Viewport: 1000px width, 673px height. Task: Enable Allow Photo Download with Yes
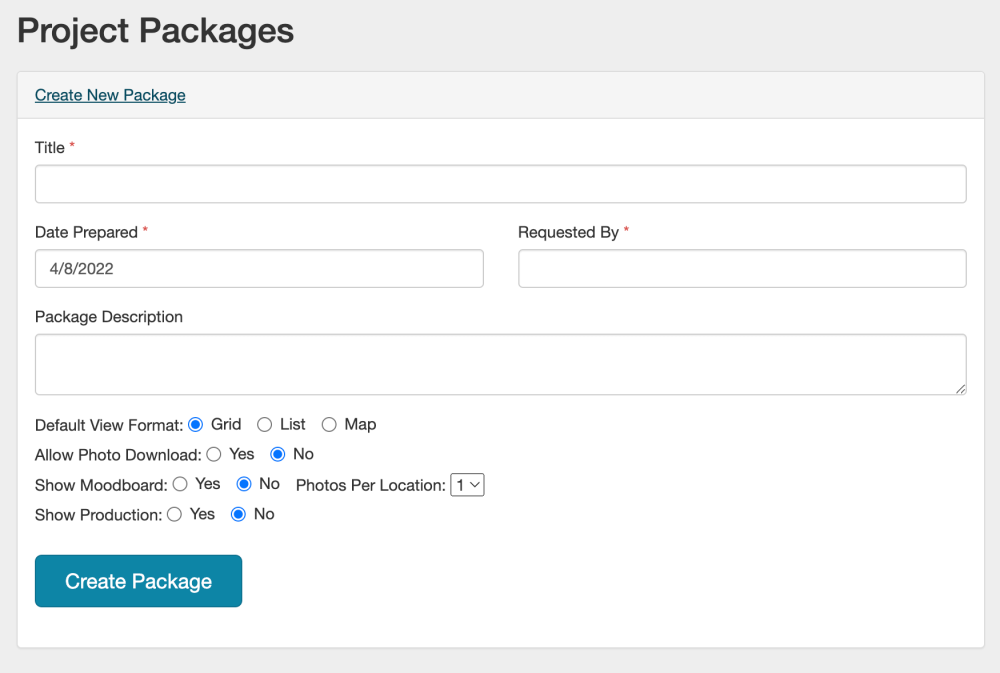pos(214,455)
